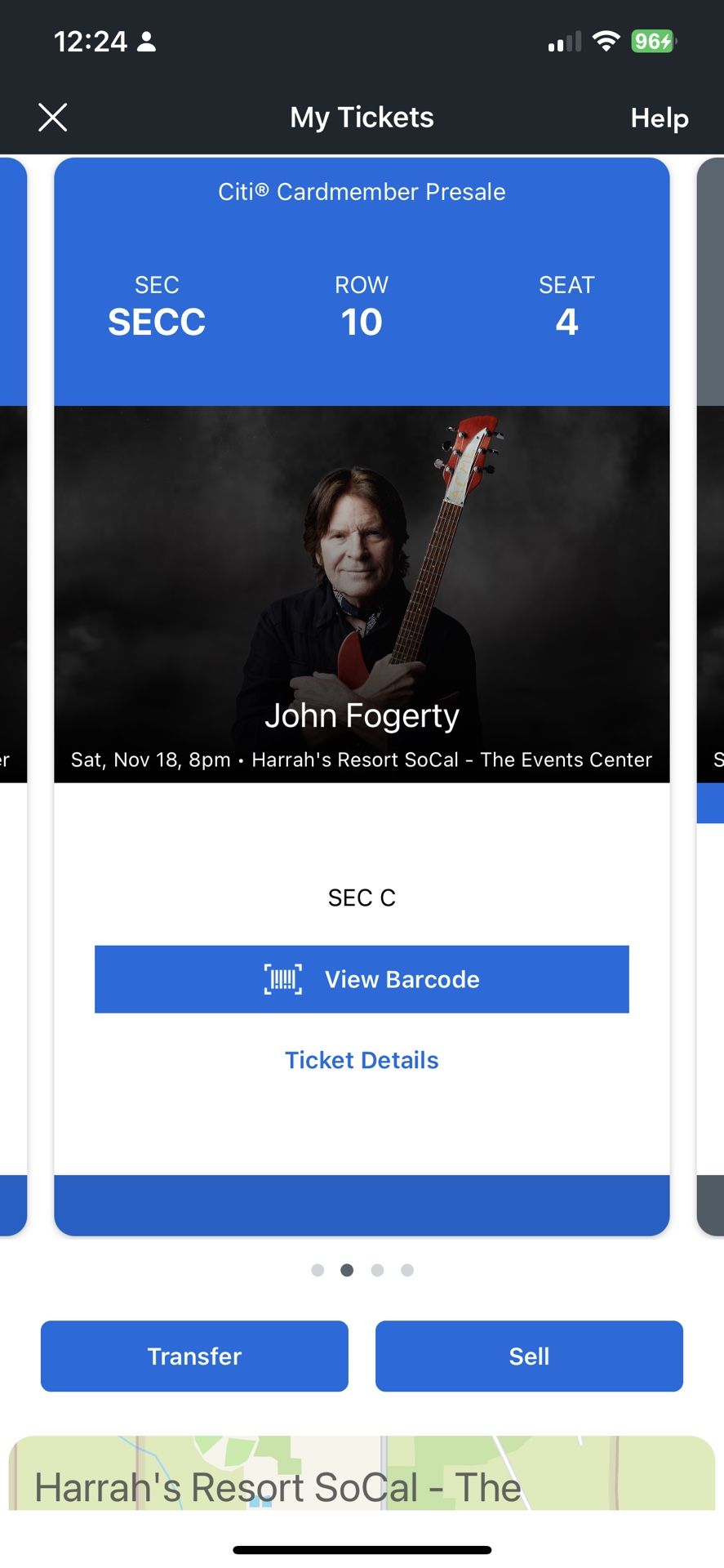Tap the previous ticket card edge
This screenshot has height=1568, width=724.
12,694
